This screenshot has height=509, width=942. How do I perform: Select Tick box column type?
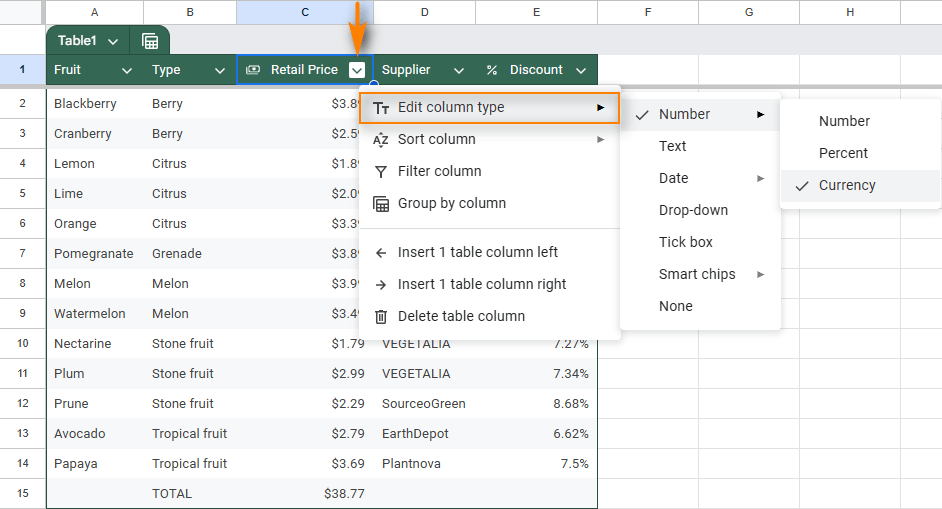tap(700, 242)
